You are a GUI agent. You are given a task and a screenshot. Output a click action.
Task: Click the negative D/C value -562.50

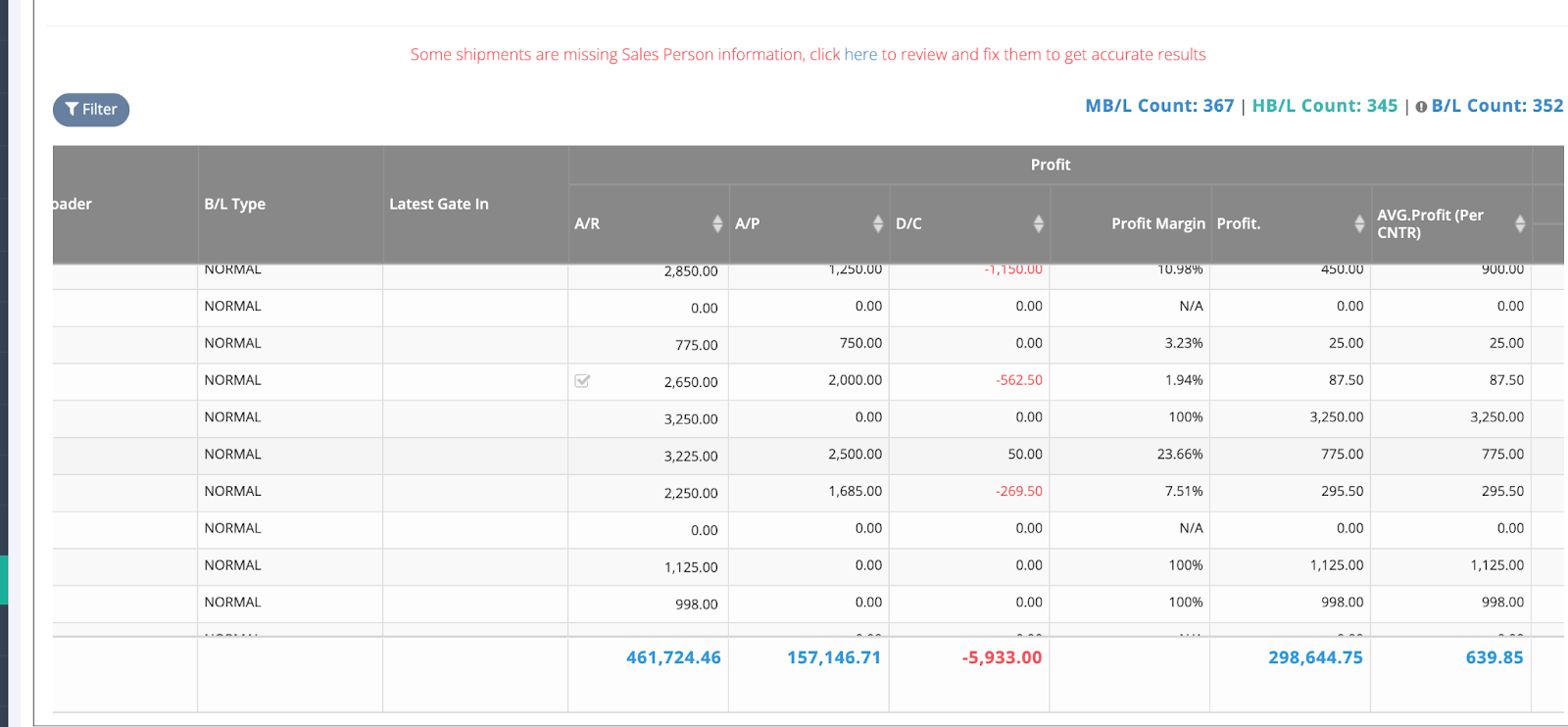click(x=1019, y=380)
